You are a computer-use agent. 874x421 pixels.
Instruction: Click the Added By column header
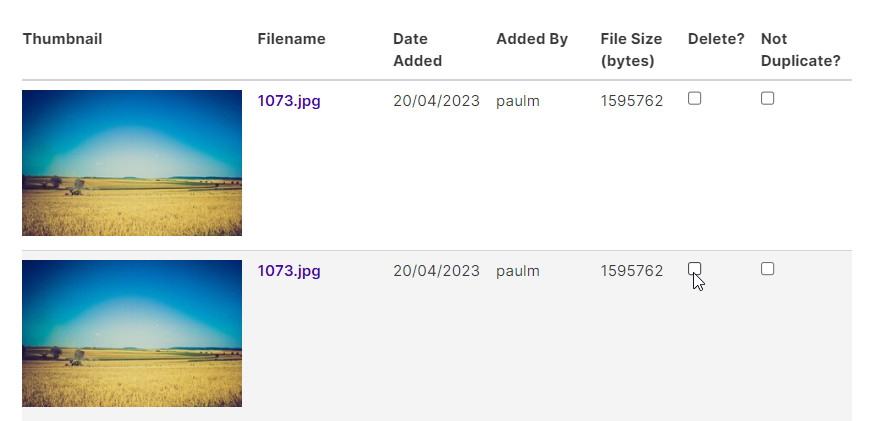(x=532, y=39)
